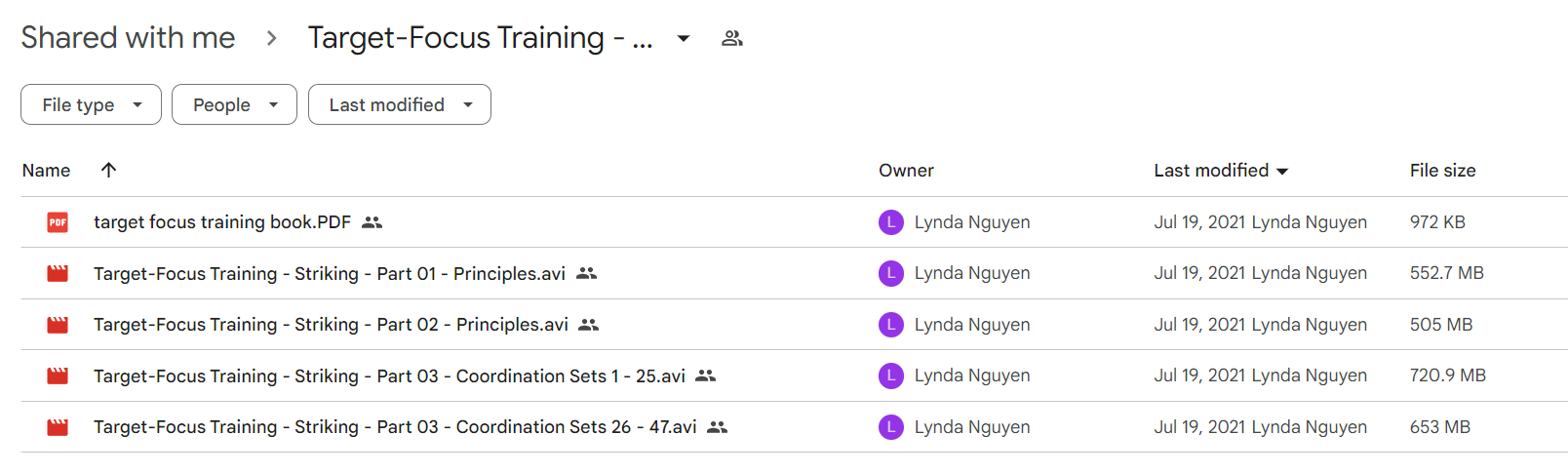This screenshot has width=1568, height=474.
Task: Click the Owner column header
Action: coord(906,171)
